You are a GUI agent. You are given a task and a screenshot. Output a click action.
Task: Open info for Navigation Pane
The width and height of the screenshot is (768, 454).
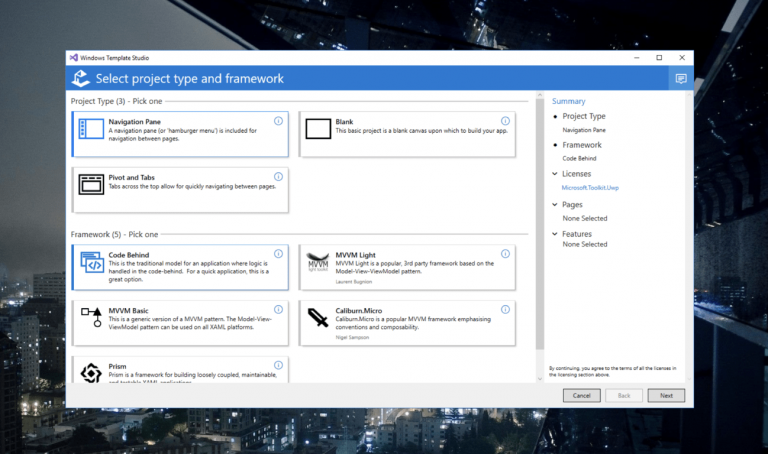click(x=278, y=120)
